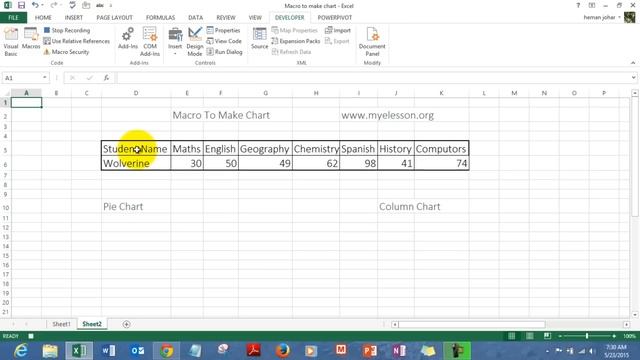The image size is (640, 360).
Task: Select the cell with value 98
Action: 358,163
